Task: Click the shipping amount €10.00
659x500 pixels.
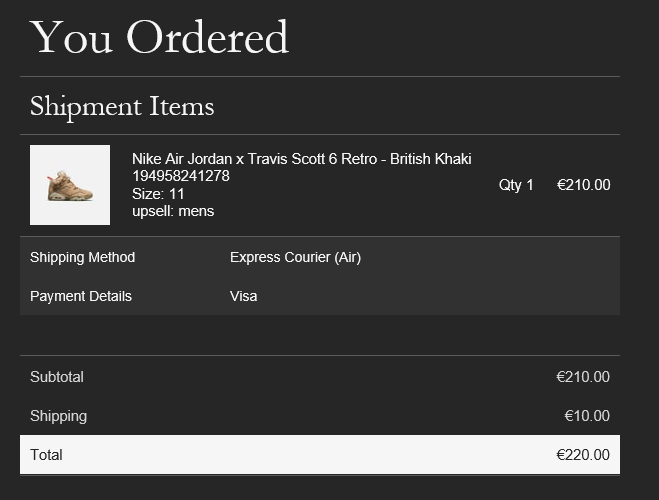Action: pyautogui.click(x=587, y=416)
